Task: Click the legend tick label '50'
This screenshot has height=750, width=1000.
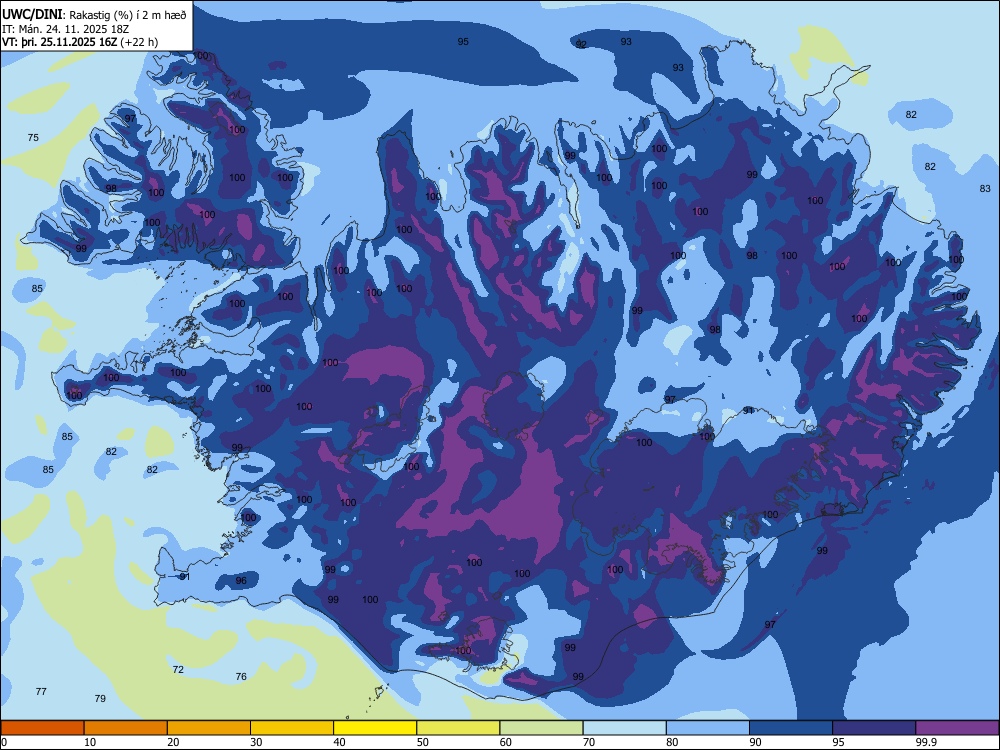Action: (x=423, y=742)
